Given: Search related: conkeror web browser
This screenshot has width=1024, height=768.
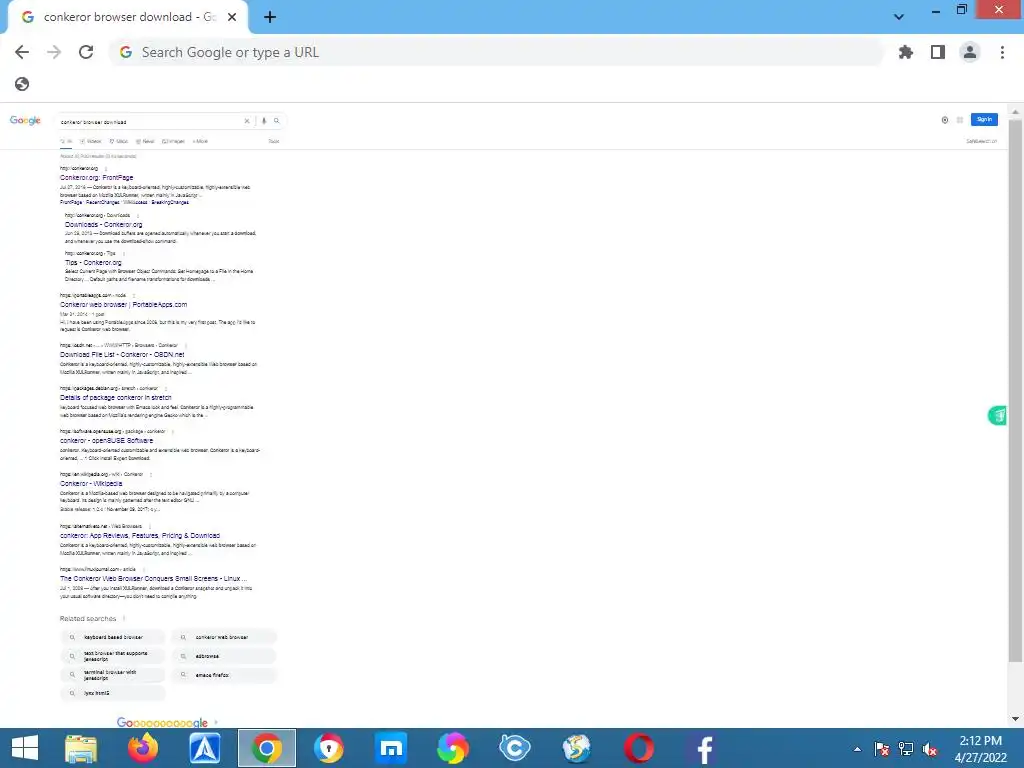Looking at the screenshot, I should (x=225, y=637).
